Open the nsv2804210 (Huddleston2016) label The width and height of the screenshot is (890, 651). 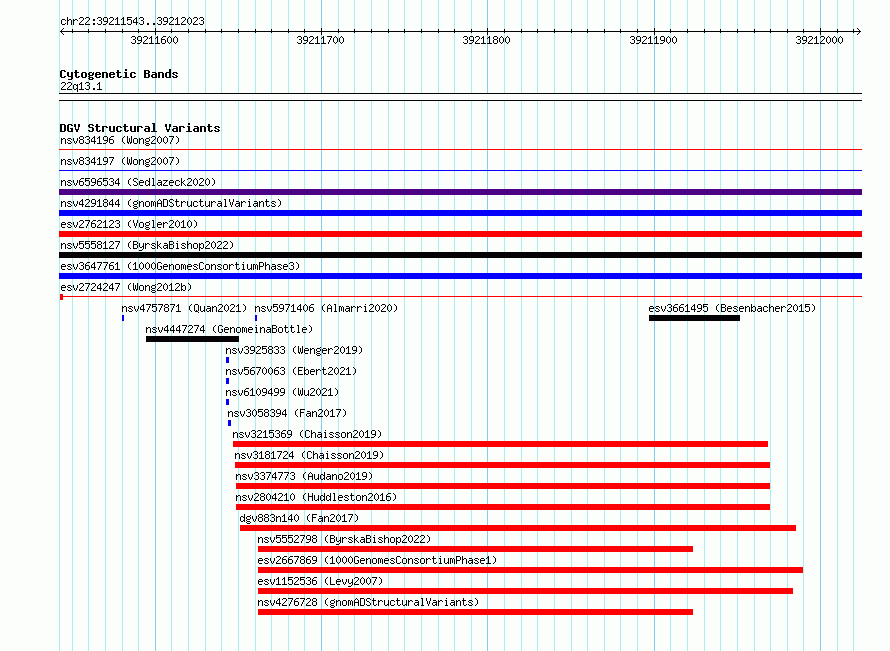316,497
